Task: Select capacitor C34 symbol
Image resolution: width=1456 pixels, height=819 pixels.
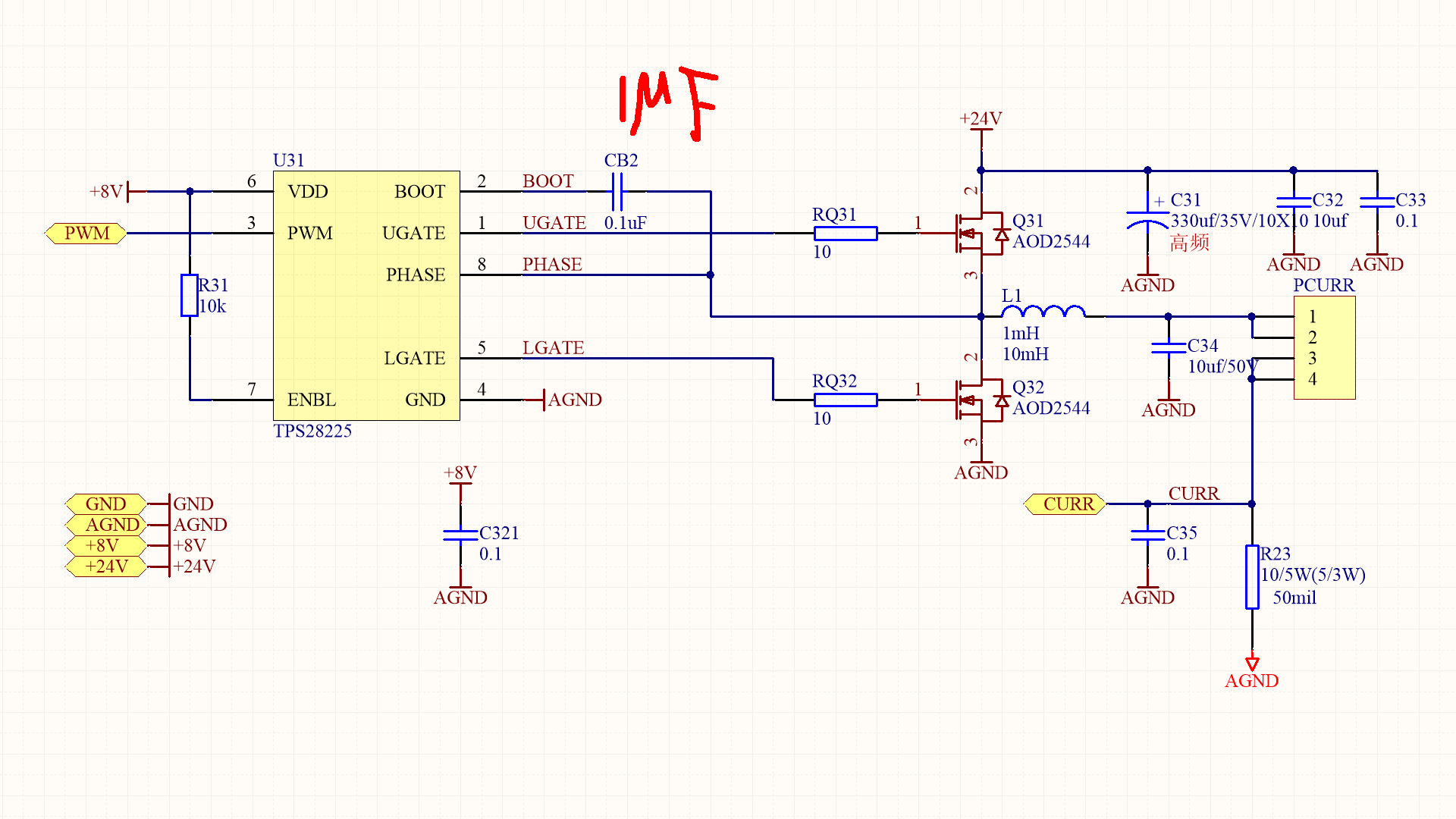Action: [1169, 347]
